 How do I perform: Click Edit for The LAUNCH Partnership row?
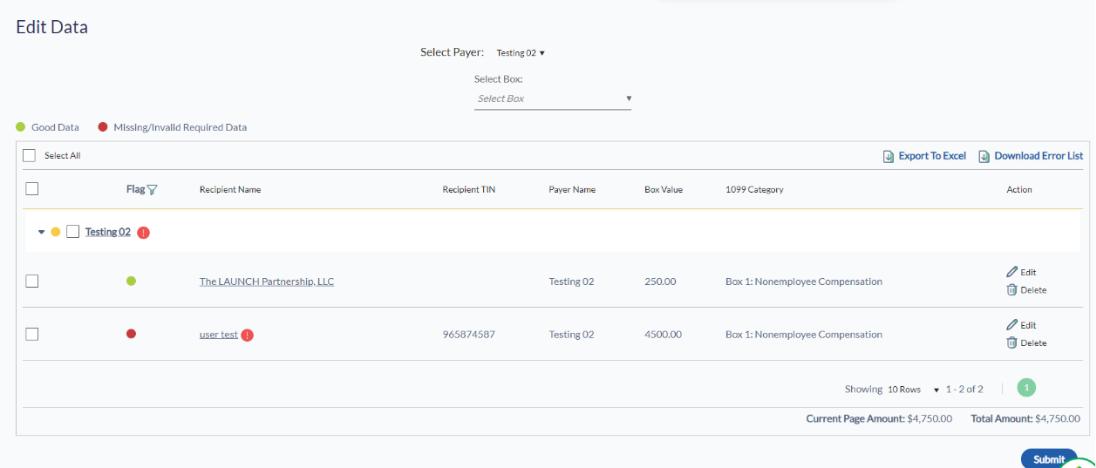[1028, 272]
